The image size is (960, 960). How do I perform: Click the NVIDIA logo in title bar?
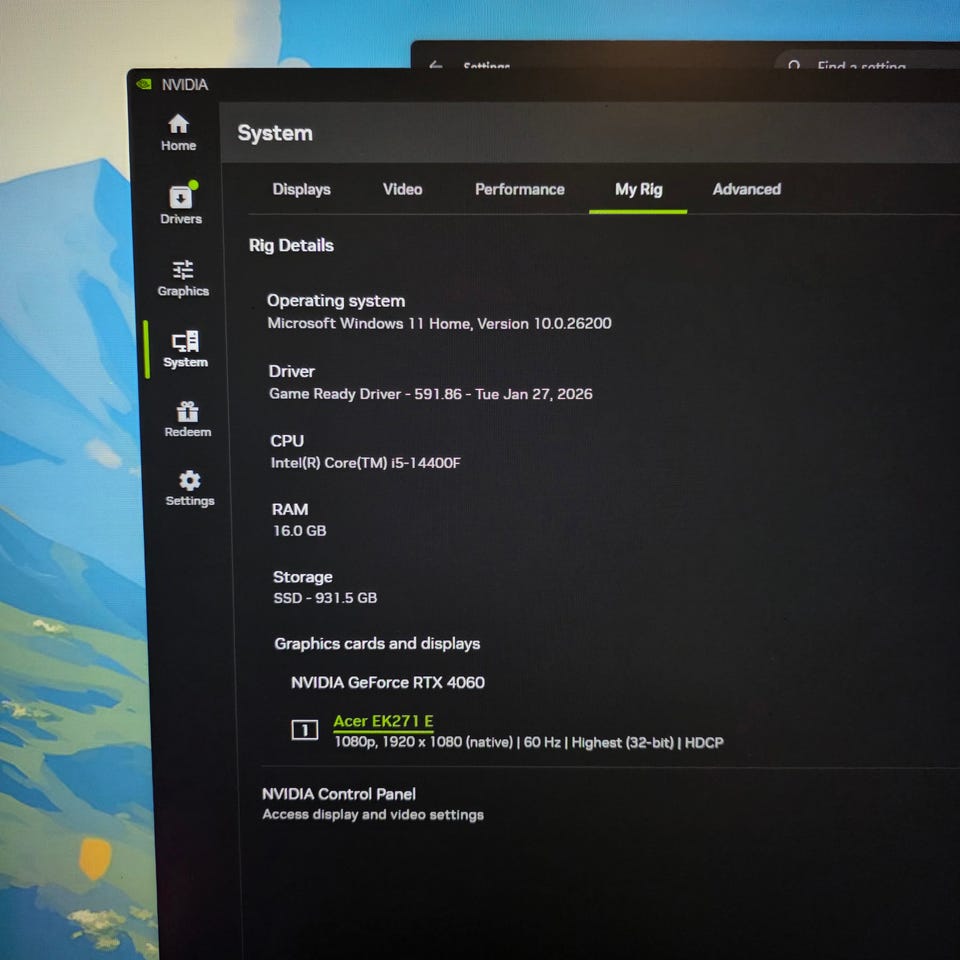(x=144, y=84)
